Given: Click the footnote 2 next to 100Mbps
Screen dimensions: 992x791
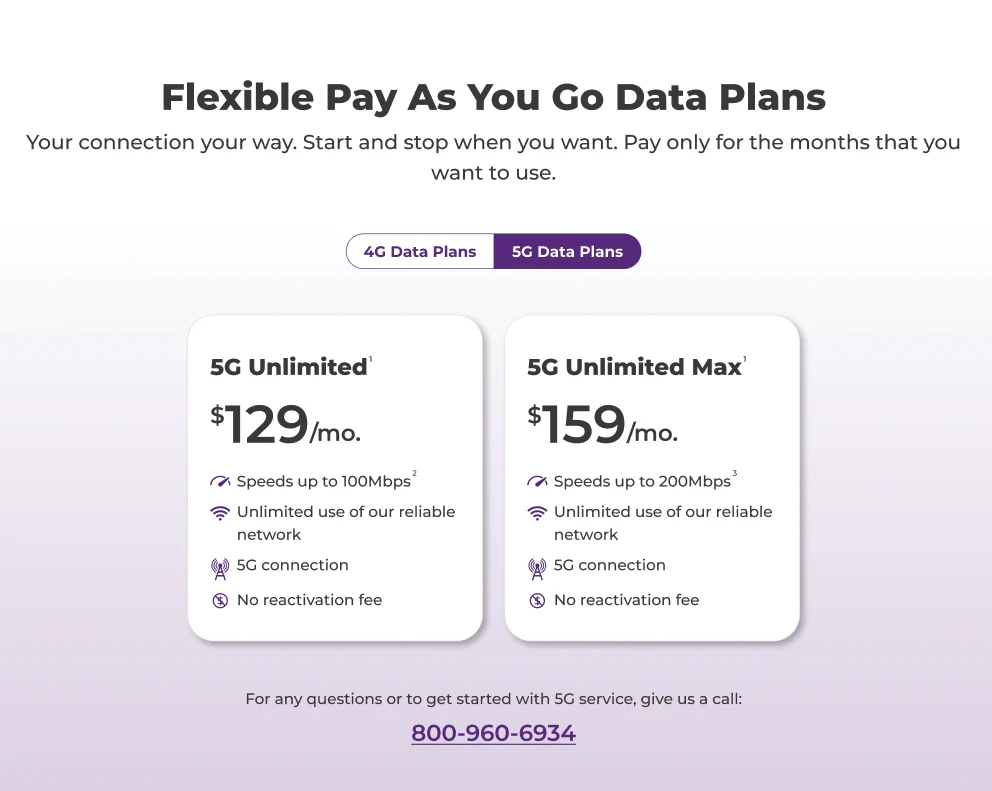Looking at the screenshot, I should click(x=414, y=474).
